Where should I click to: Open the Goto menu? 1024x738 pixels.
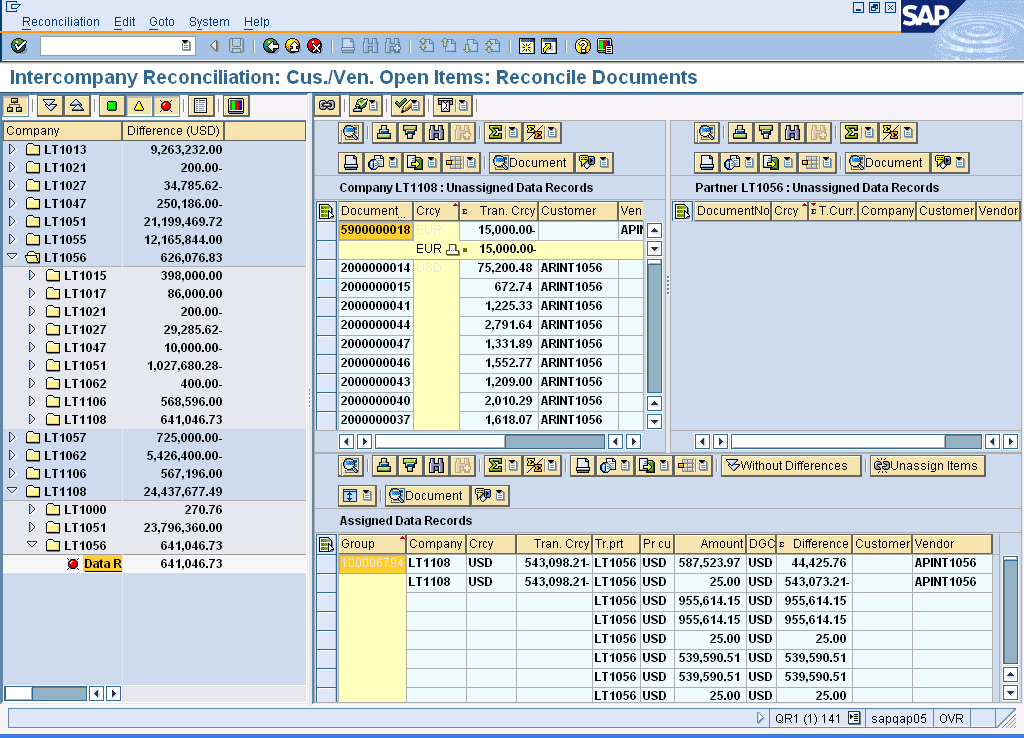(161, 22)
